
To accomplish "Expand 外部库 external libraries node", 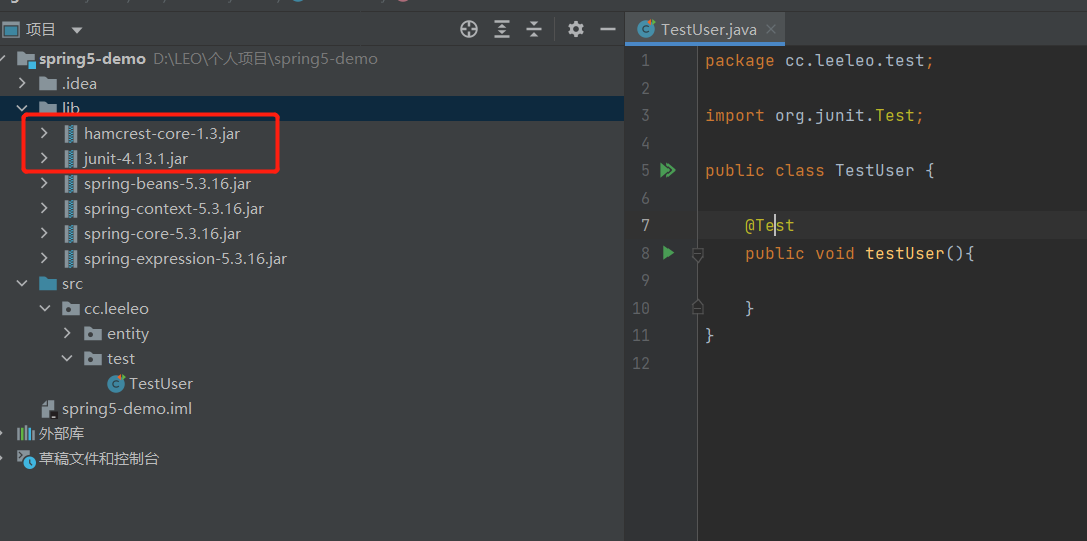I will (x=6, y=434).
